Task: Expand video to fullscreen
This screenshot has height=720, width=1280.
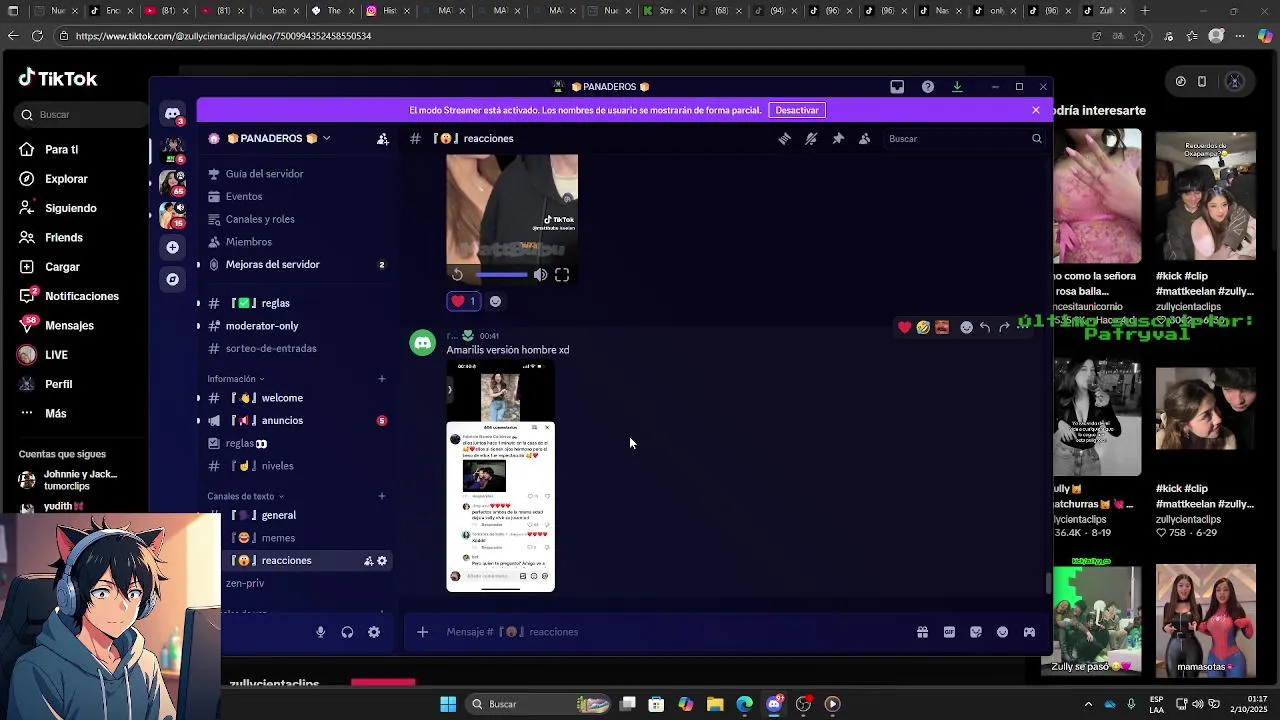Action: [562, 275]
